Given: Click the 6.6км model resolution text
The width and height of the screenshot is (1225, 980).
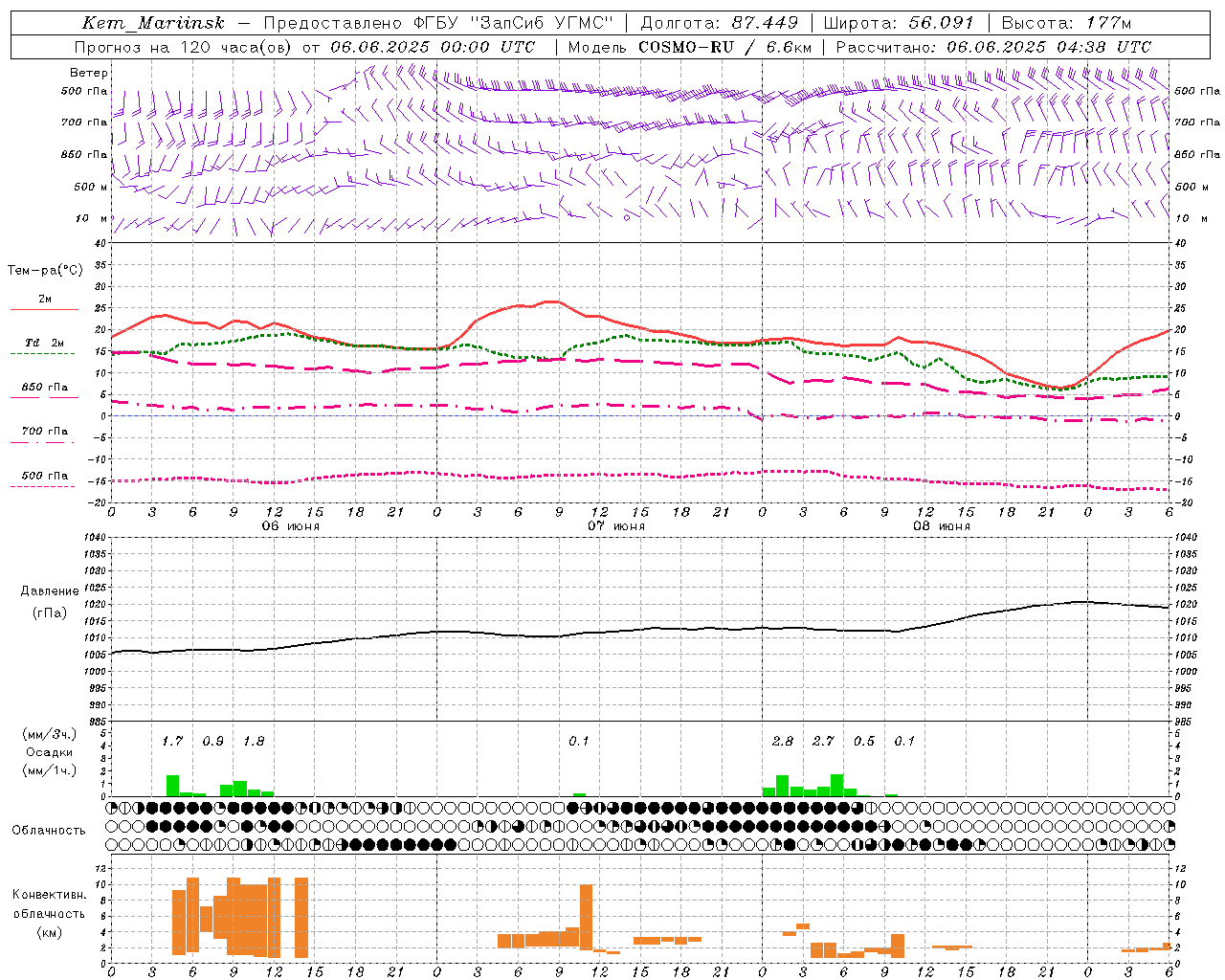Looking at the screenshot, I should (x=790, y=47).
